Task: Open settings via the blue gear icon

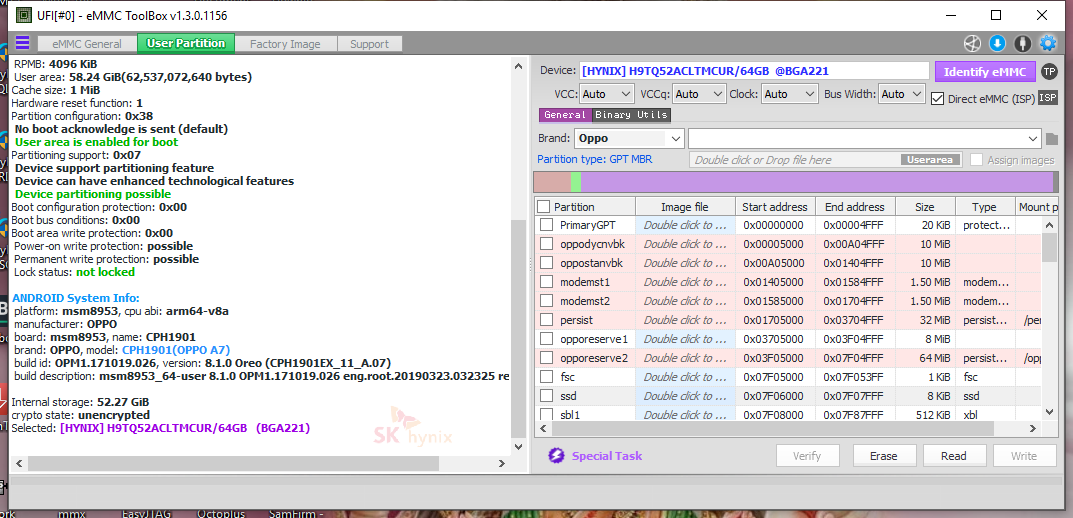Action: tap(1048, 43)
